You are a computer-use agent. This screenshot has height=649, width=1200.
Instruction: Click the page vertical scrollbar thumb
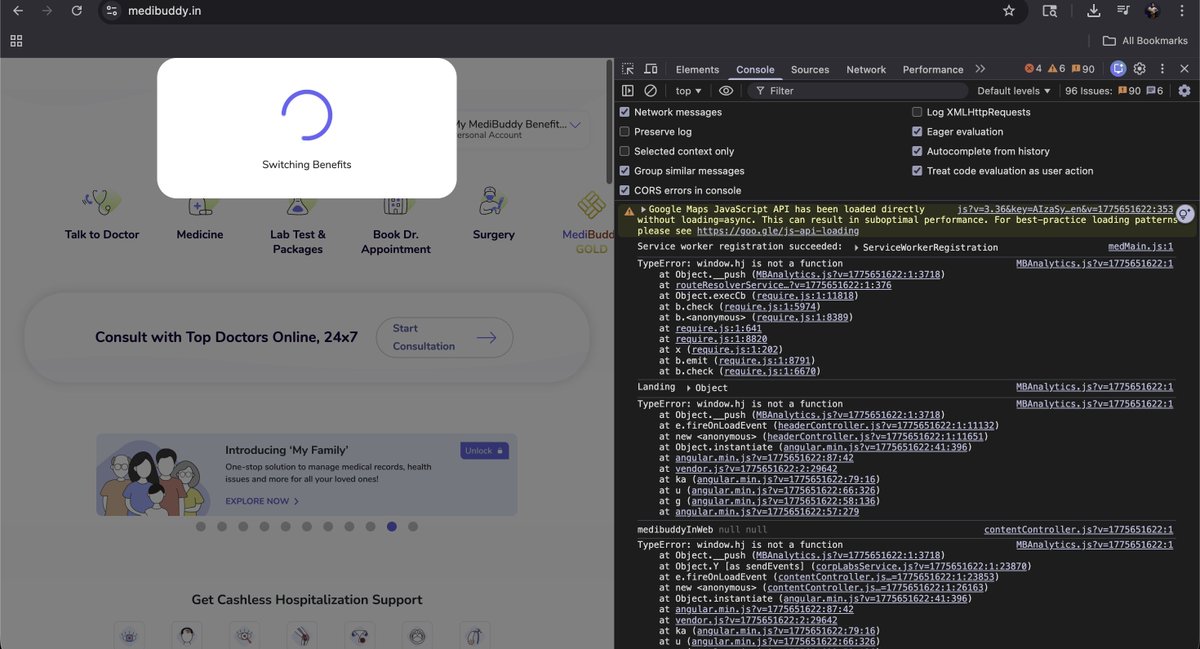coord(608,120)
